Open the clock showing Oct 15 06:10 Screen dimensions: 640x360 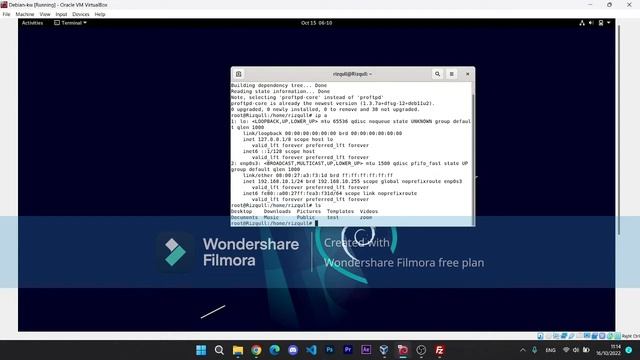point(316,23)
